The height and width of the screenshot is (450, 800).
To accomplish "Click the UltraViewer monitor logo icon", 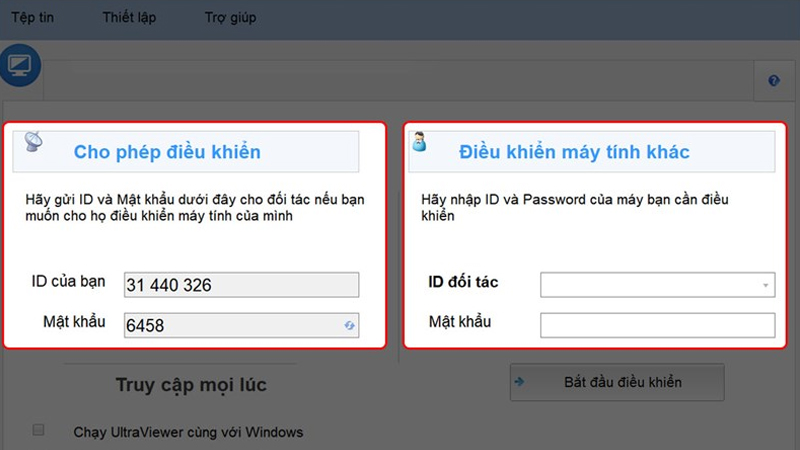I will tap(19, 66).
